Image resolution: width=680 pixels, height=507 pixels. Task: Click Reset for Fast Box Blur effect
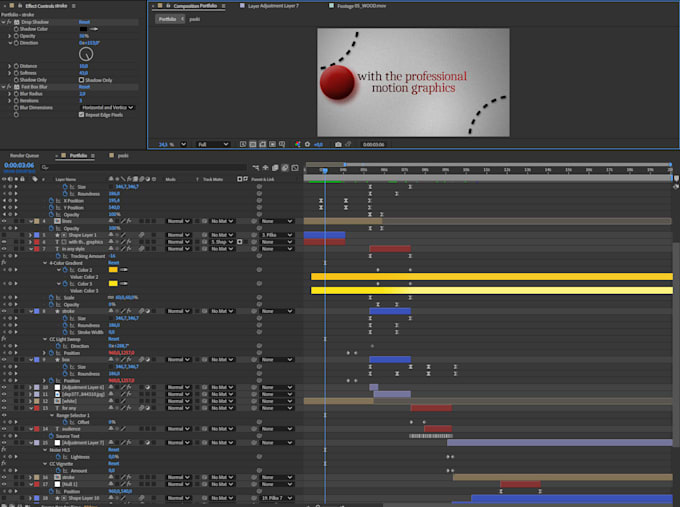84,87
